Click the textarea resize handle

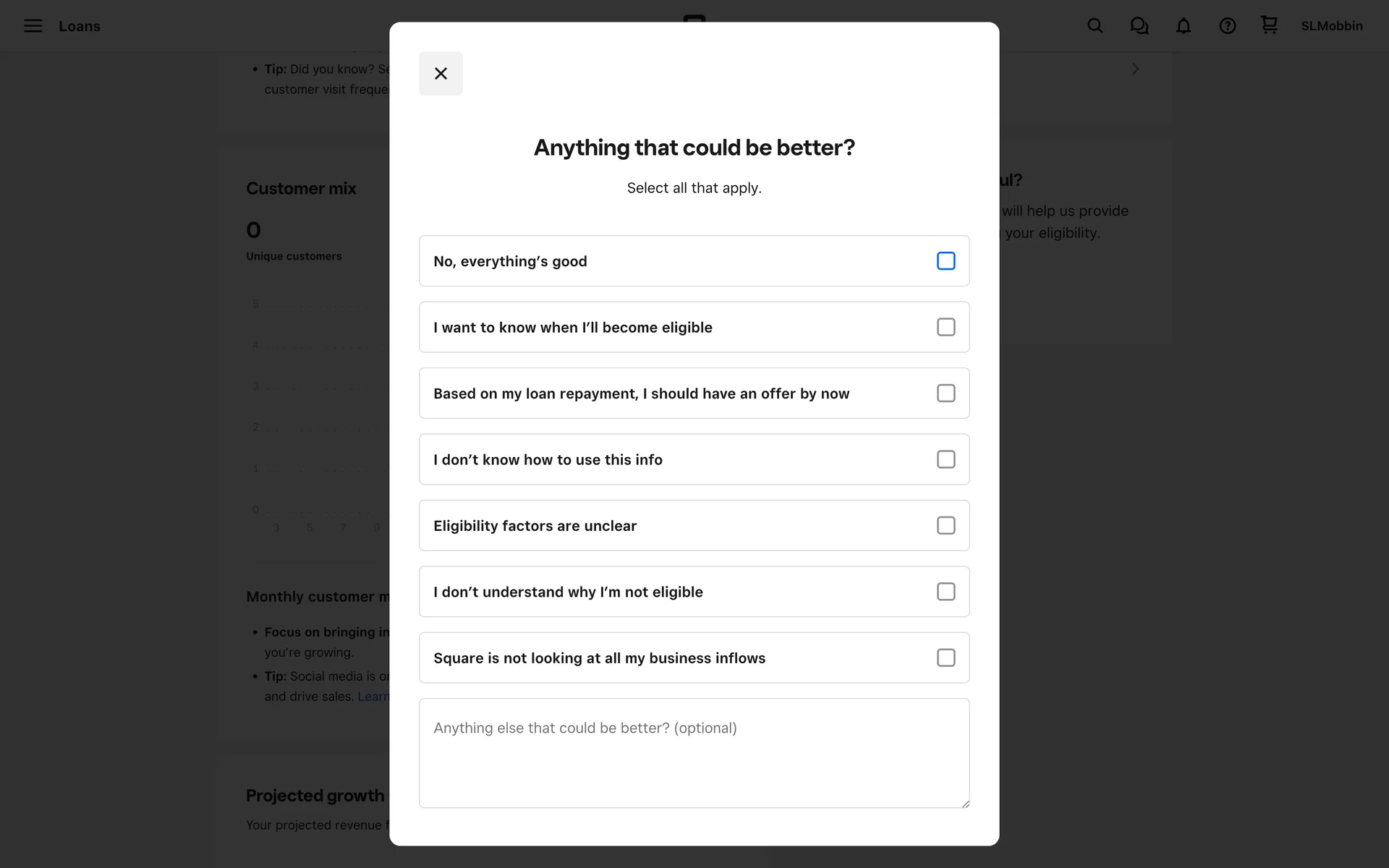click(x=965, y=804)
